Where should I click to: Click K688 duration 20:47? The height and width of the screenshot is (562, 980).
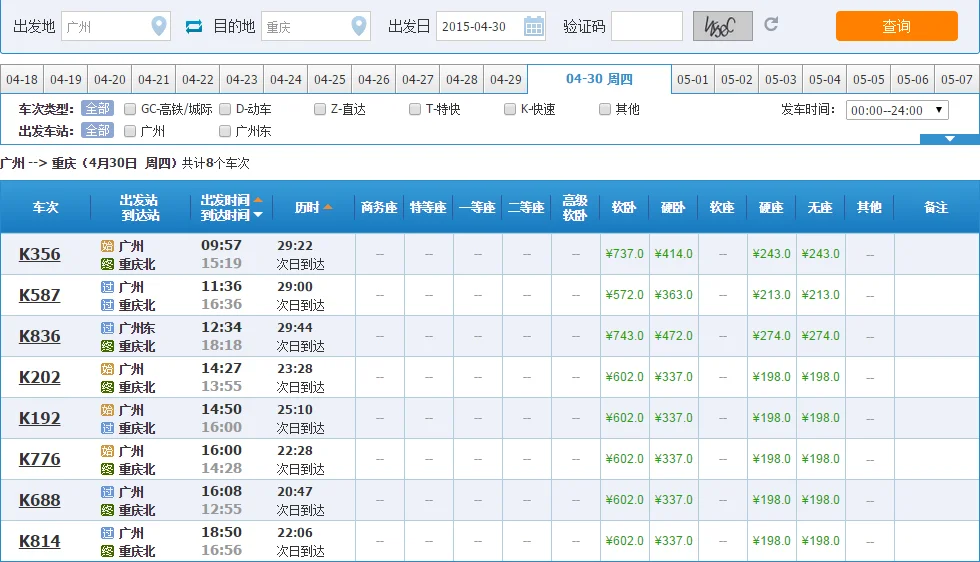pos(295,492)
